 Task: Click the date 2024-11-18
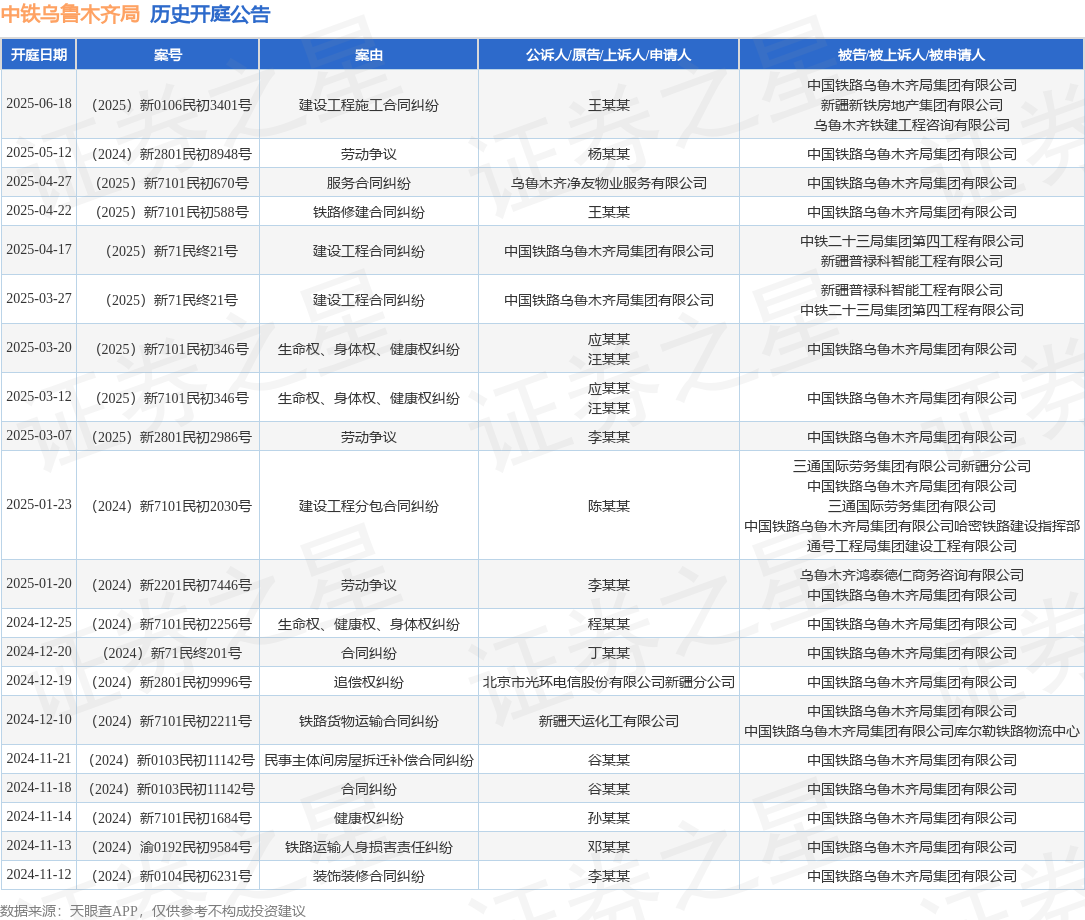39,787
